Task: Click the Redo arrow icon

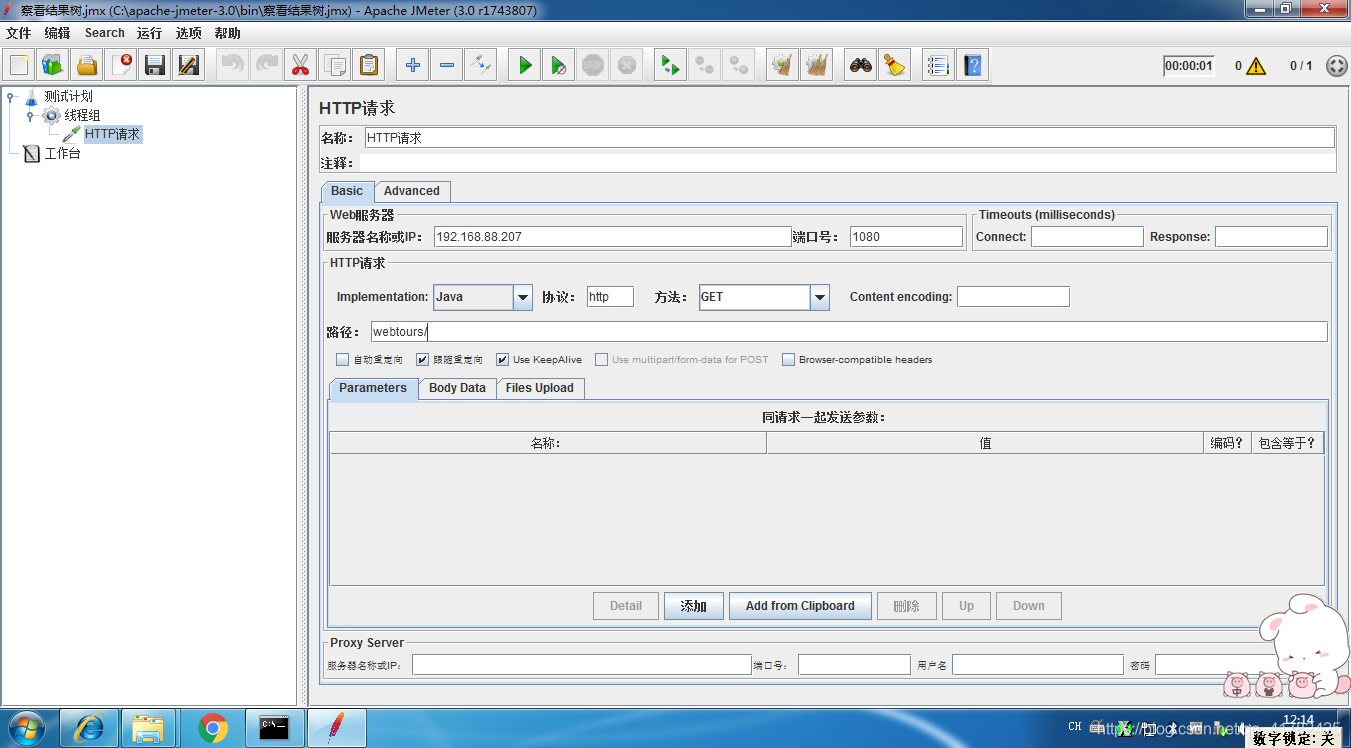Action: coord(267,66)
